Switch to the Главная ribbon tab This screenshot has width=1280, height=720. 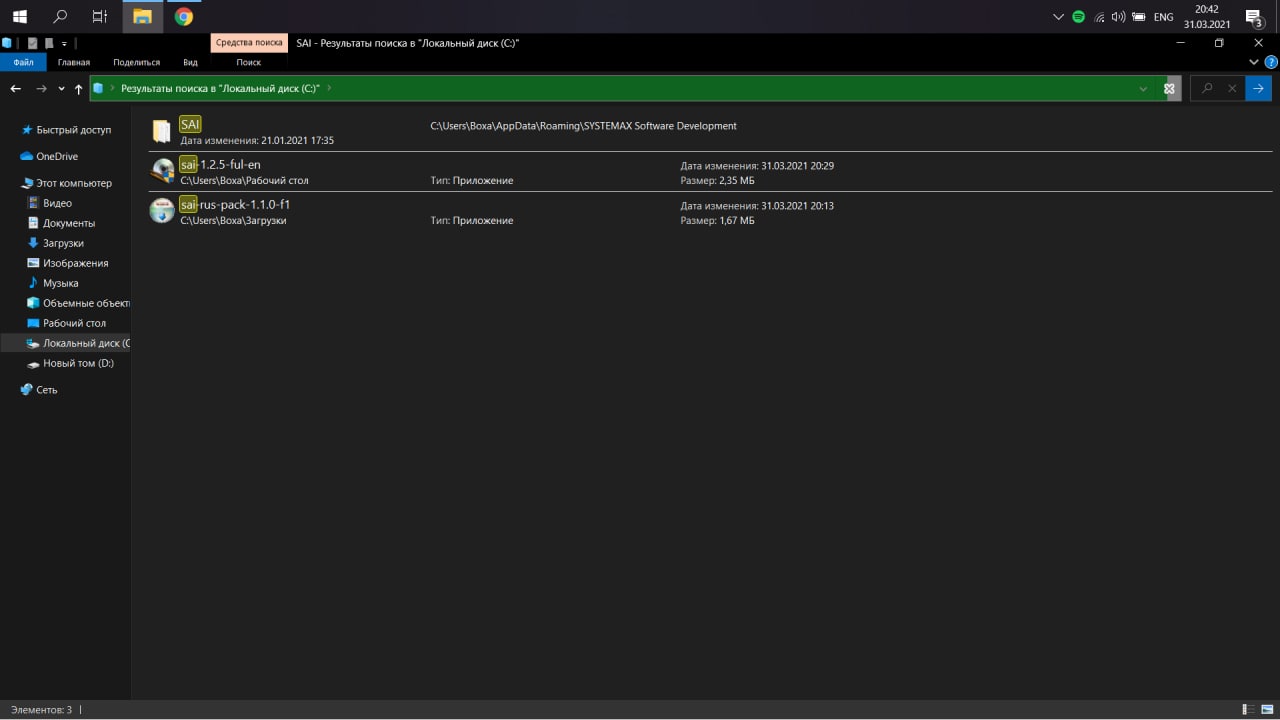pos(73,62)
